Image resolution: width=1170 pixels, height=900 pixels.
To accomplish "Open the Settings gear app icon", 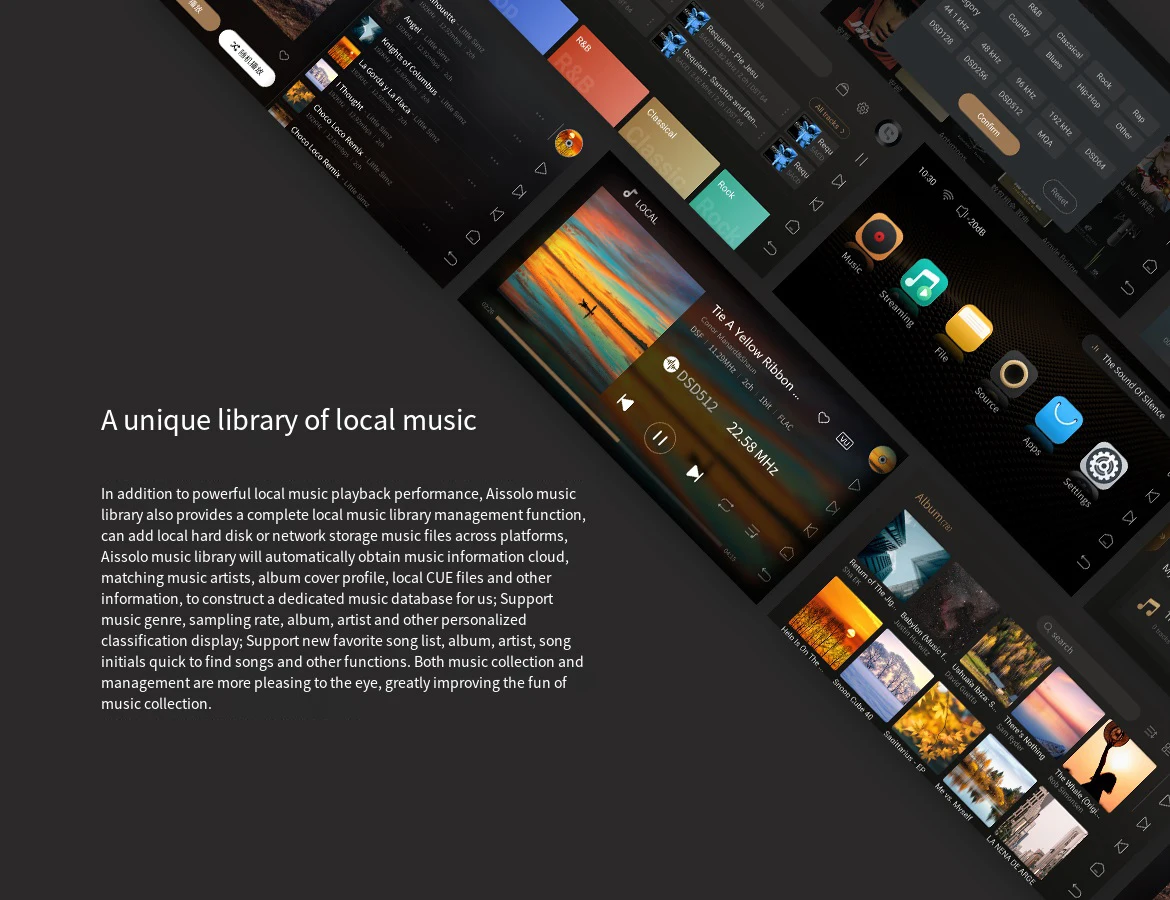I will pyautogui.click(x=1104, y=466).
